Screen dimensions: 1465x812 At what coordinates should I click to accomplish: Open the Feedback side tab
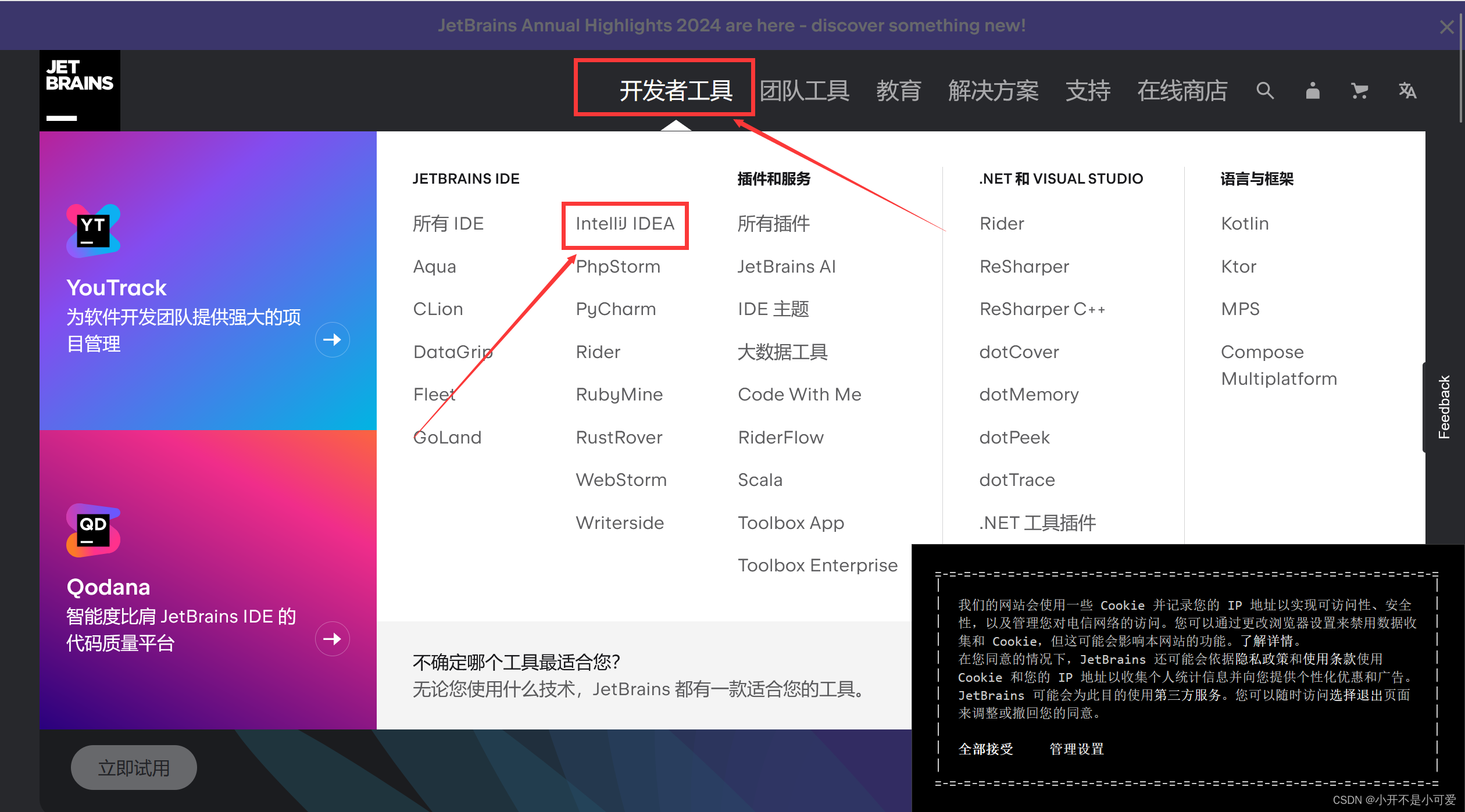pyautogui.click(x=1443, y=407)
